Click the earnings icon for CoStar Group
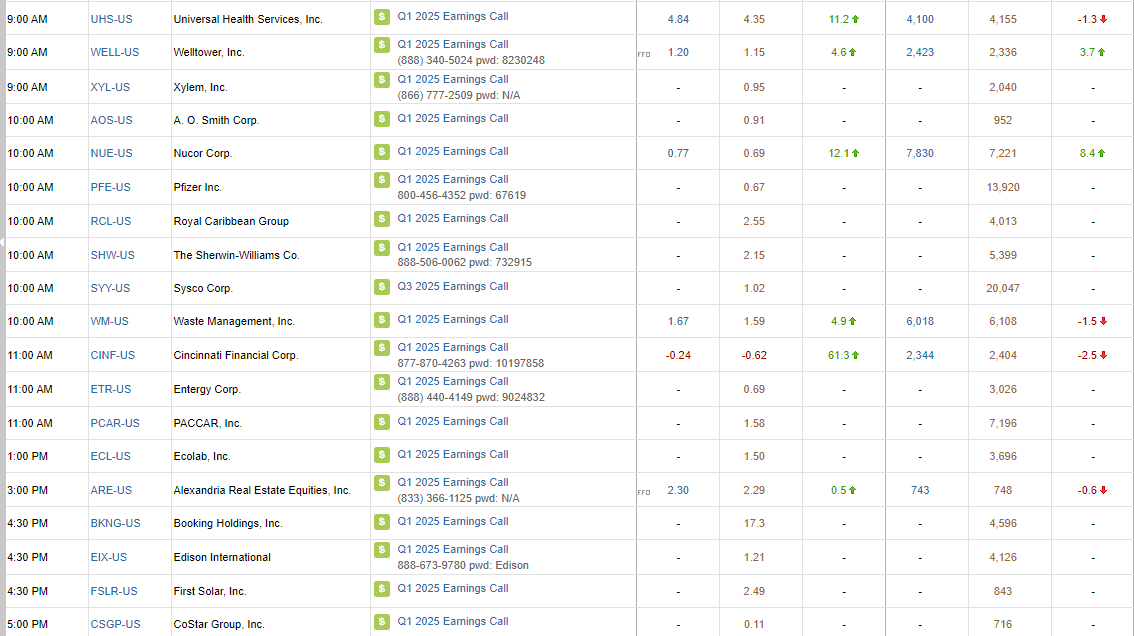This screenshot has width=1134, height=636. click(382, 622)
